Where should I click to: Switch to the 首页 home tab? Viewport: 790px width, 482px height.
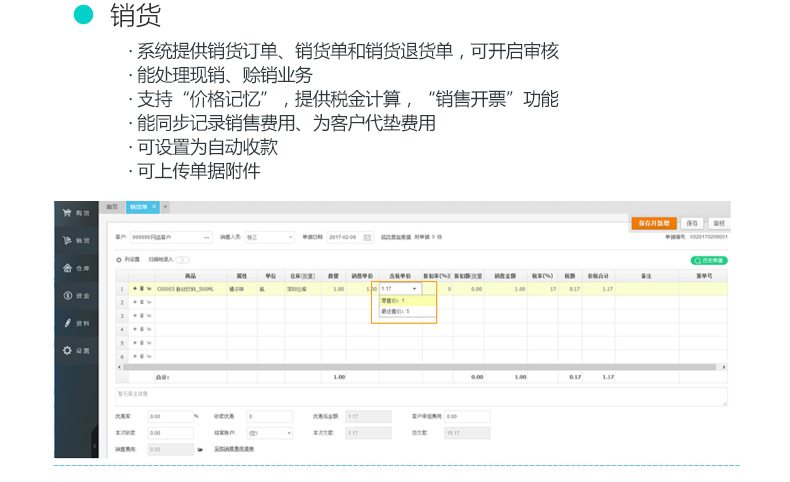pos(113,207)
